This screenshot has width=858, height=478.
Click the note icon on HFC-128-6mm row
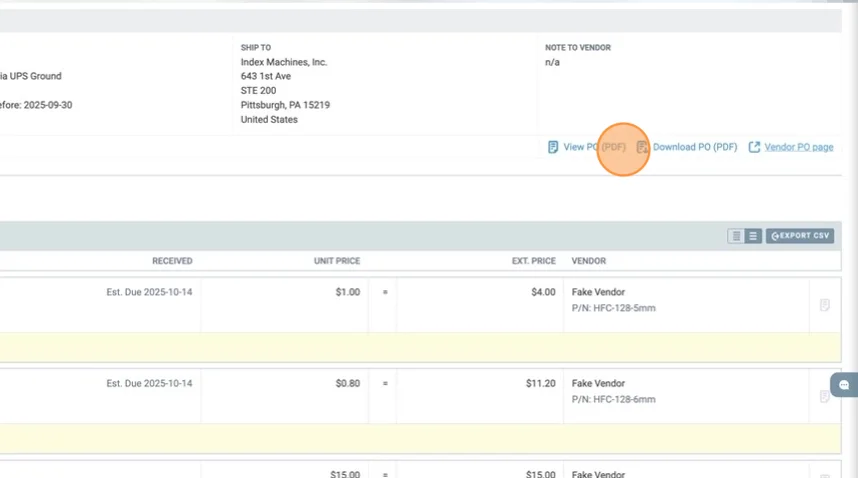824,396
